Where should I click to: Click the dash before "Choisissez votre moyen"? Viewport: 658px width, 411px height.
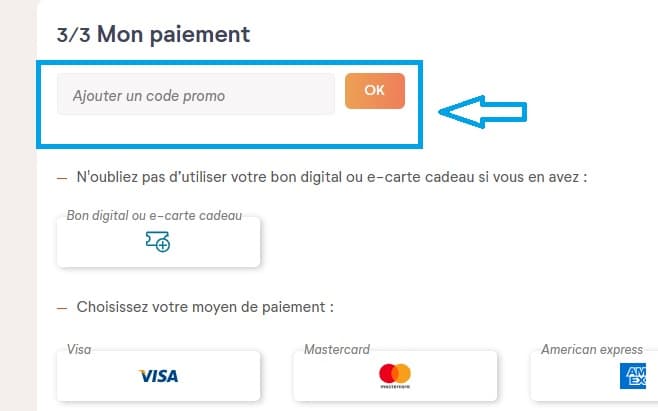pyautogui.click(x=62, y=306)
